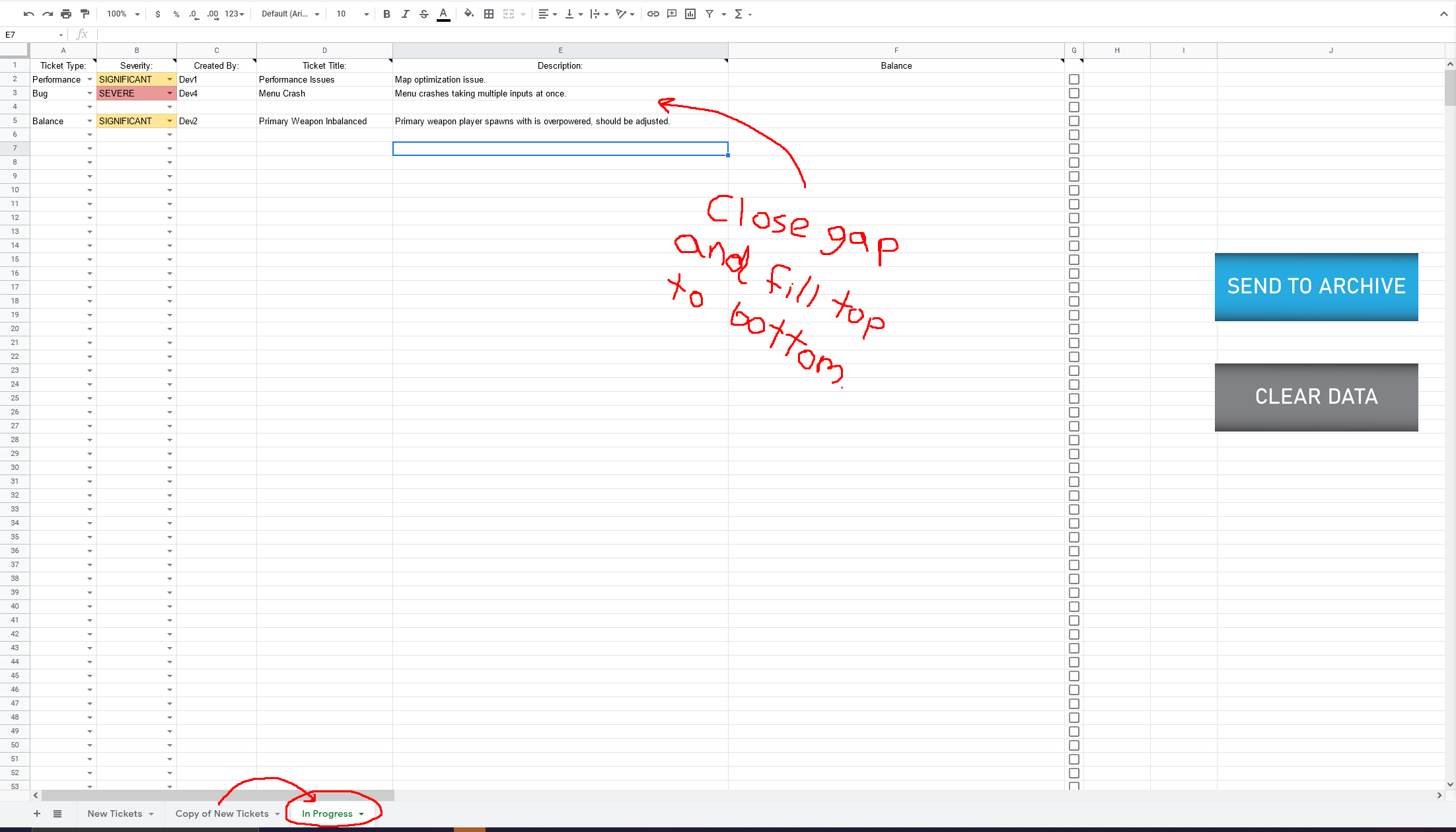Check the checkbox in row 2
1456x832 pixels.
pos(1074,79)
